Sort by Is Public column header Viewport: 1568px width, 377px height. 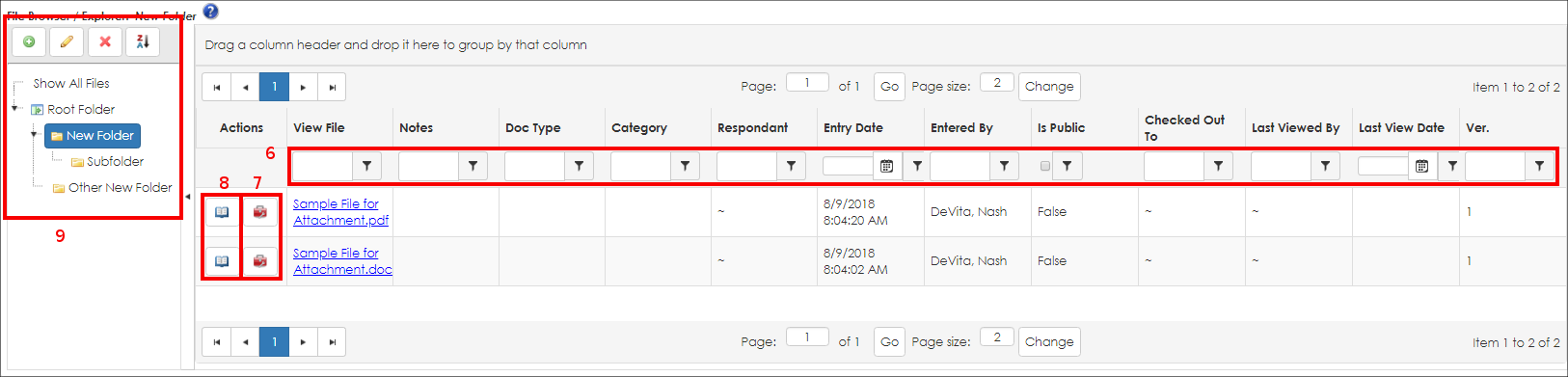pyautogui.click(x=1062, y=127)
